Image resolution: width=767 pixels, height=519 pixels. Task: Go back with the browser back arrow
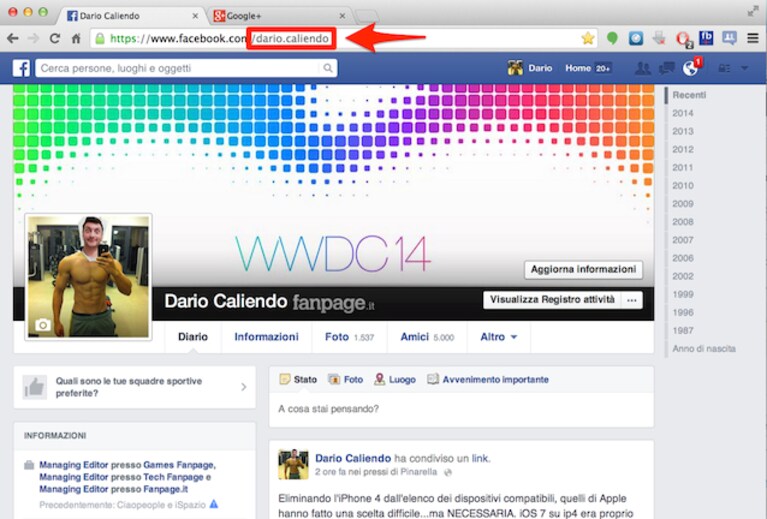click(x=13, y=38)
